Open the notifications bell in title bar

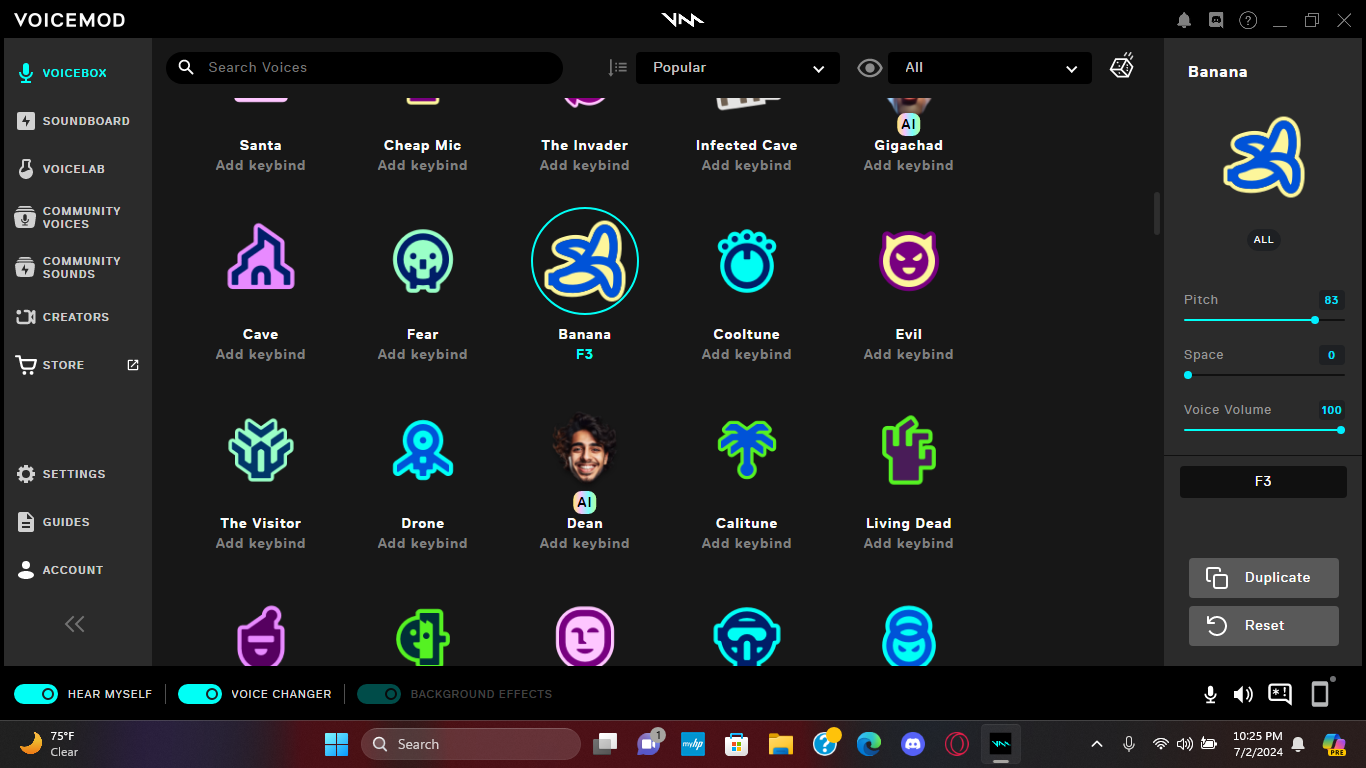[x=1184, y=20]
